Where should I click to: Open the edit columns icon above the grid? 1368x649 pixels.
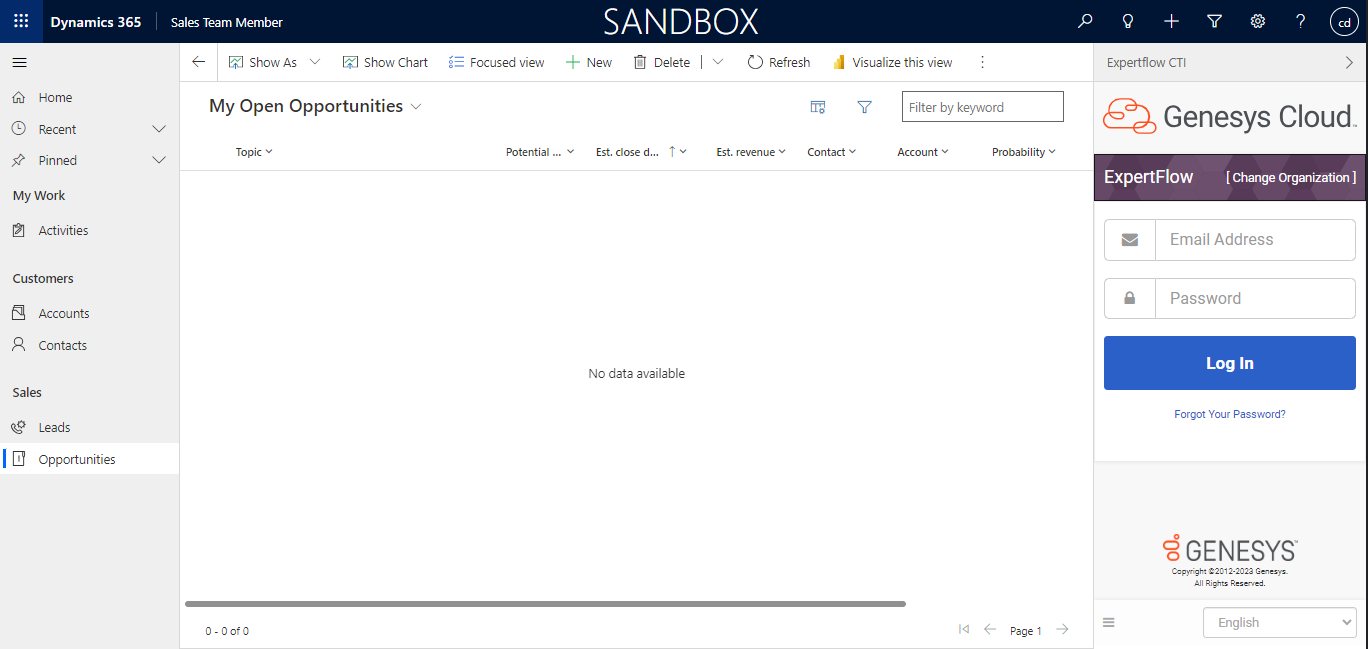[x=818, y=106]
